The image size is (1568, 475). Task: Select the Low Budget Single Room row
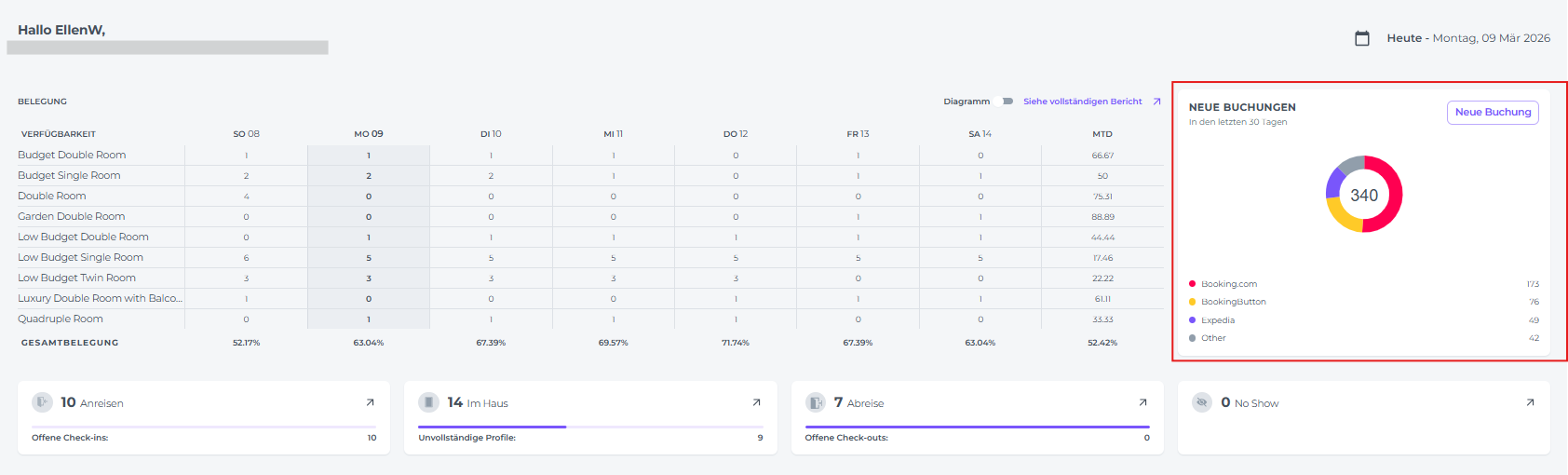click(x=81, y=258)
